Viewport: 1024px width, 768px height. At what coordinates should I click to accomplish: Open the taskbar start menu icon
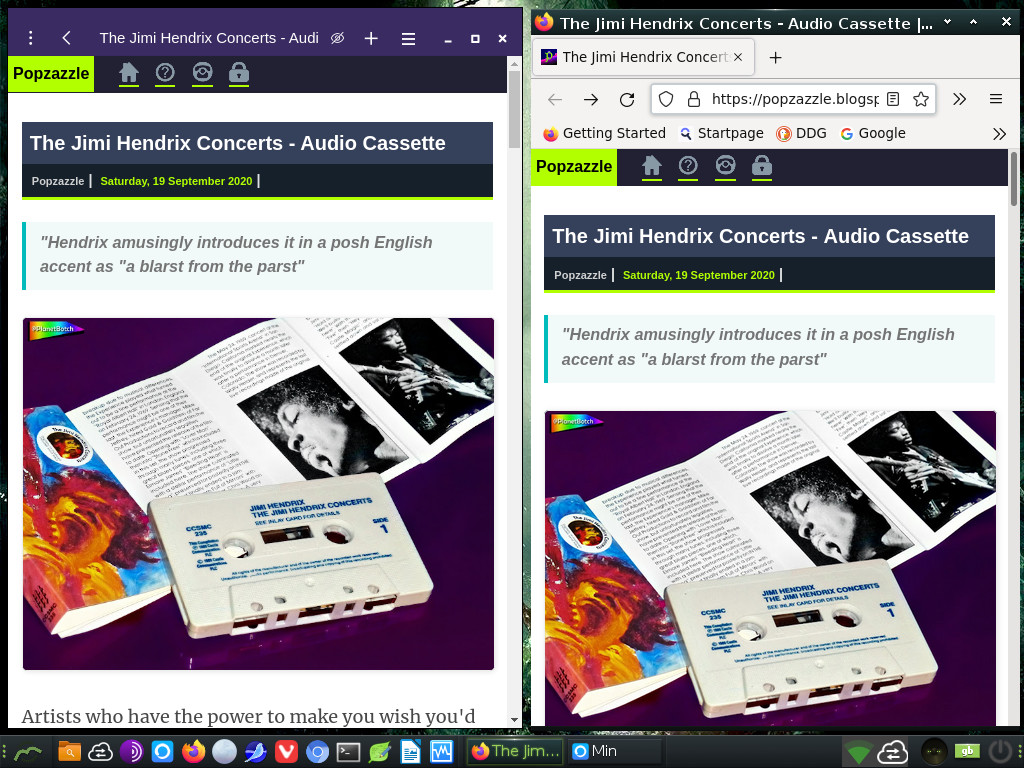click(26, 752)
